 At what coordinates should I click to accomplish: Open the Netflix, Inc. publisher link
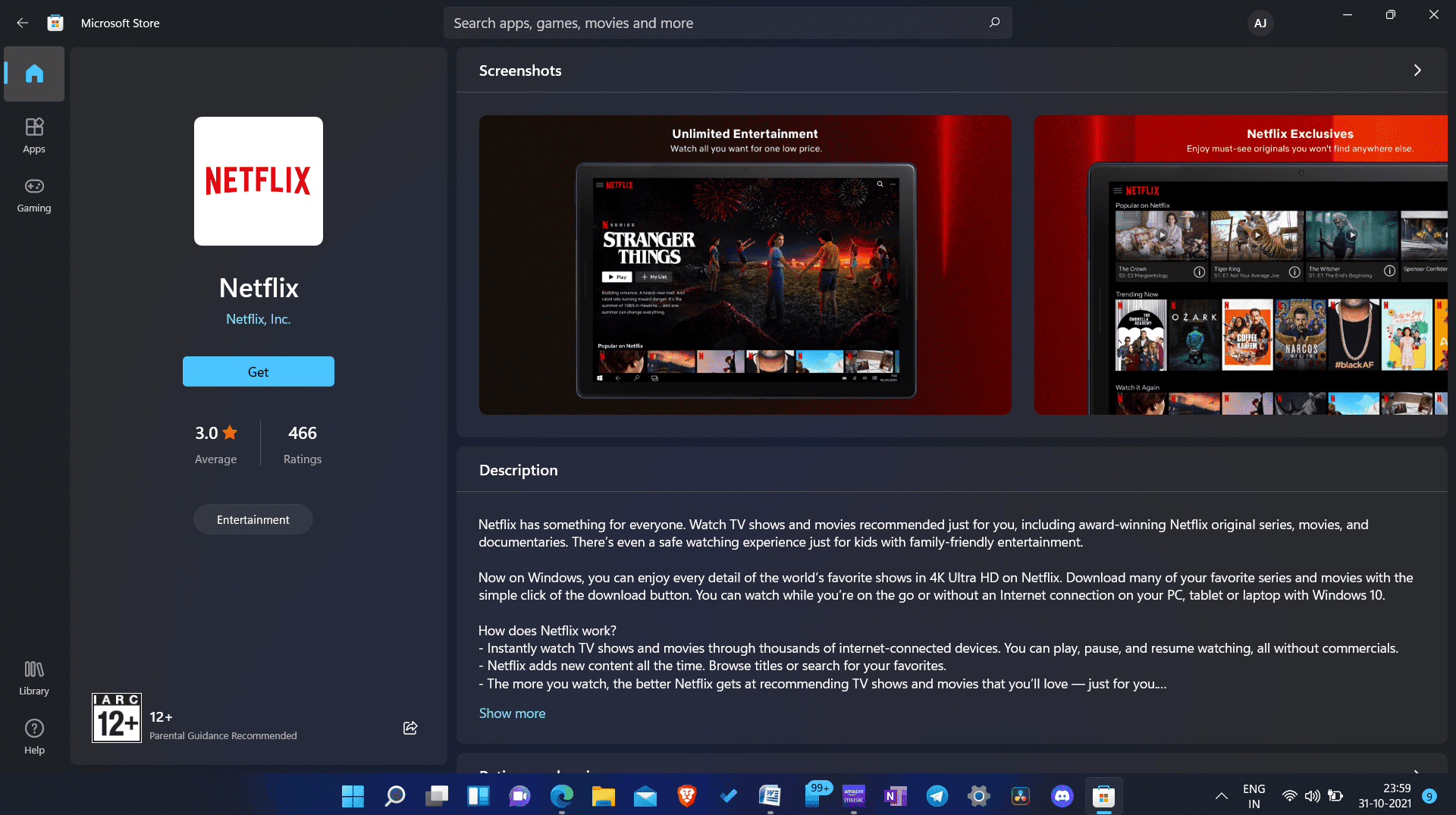pyautogui.click(x=258, y=318)
